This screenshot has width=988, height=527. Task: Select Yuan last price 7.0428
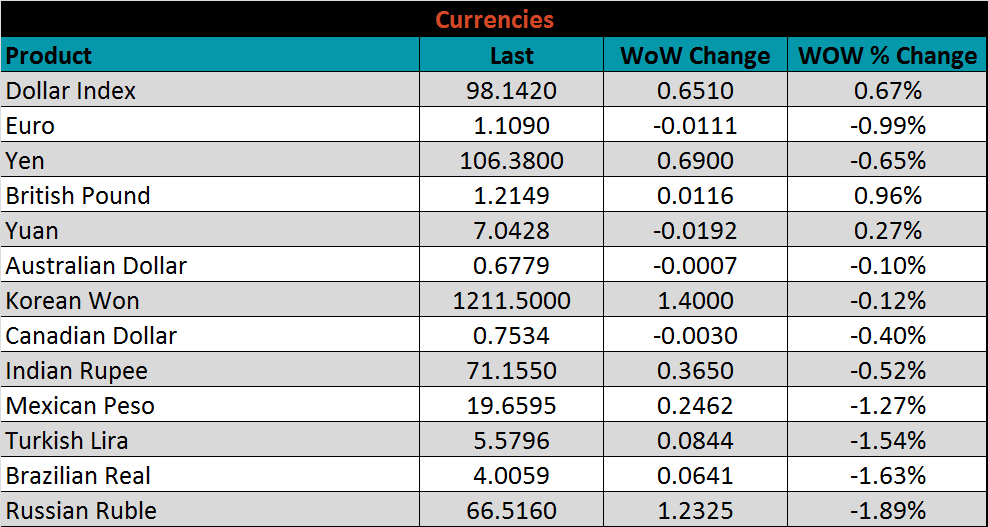511,231
